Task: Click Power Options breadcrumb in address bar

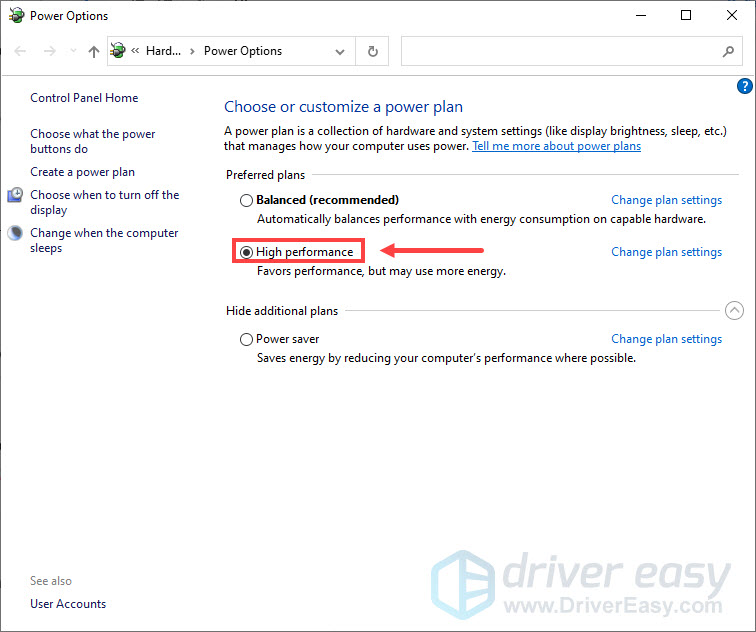Action: [x=243, y=51]
